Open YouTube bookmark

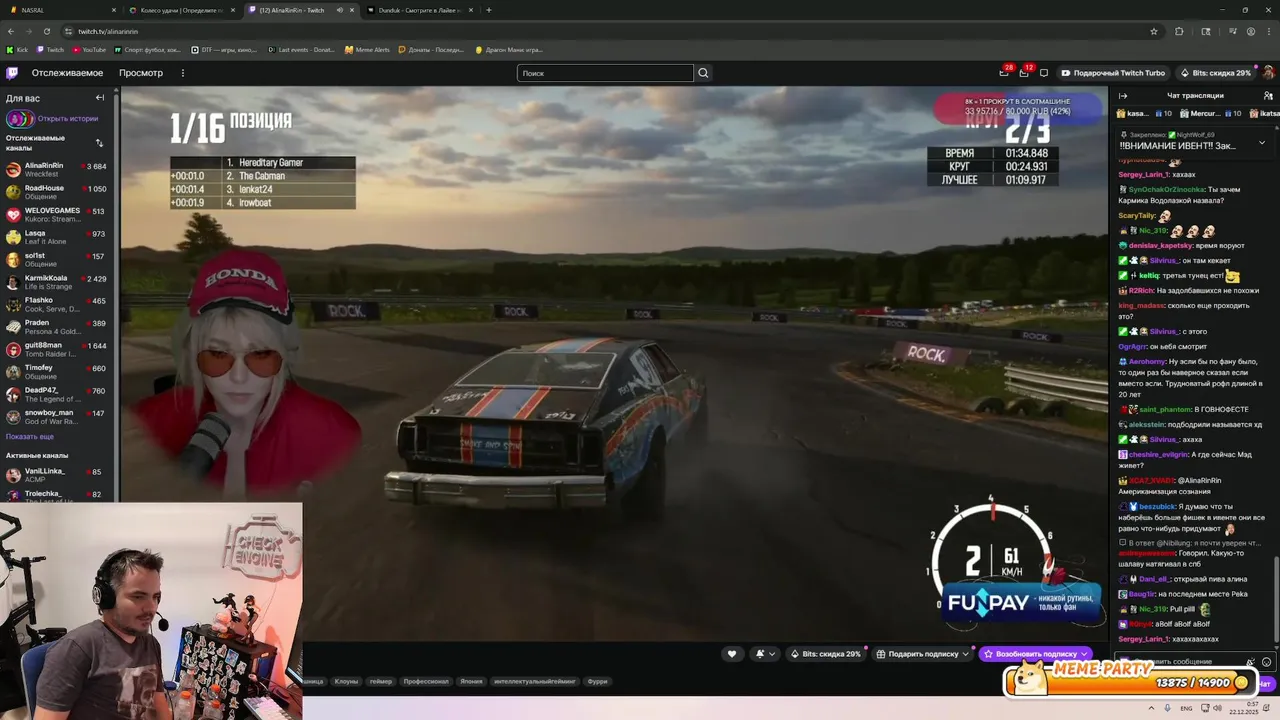pyautogui.click(x=89, y=49)
